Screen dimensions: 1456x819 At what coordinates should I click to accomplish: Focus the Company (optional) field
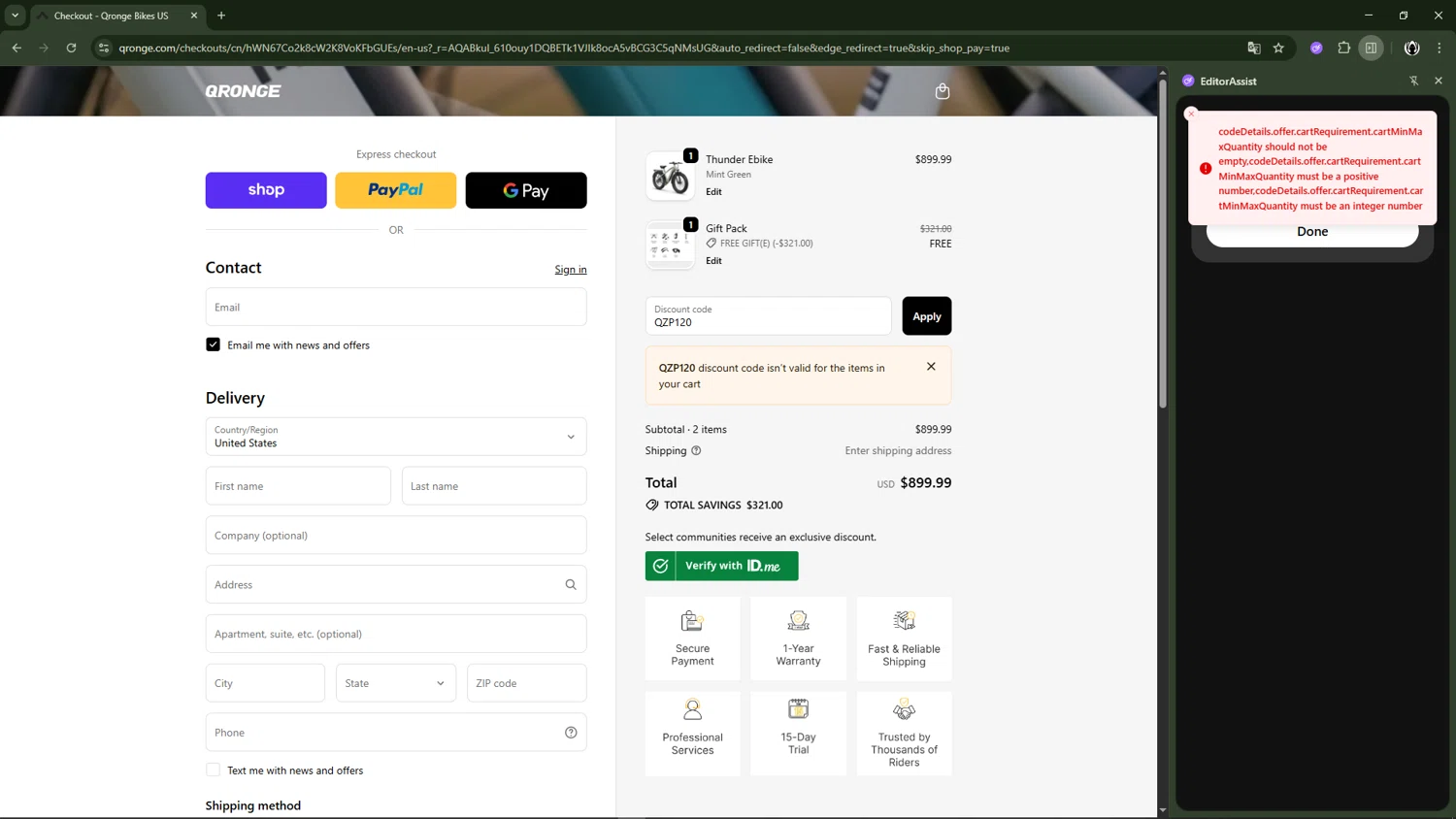396,536
